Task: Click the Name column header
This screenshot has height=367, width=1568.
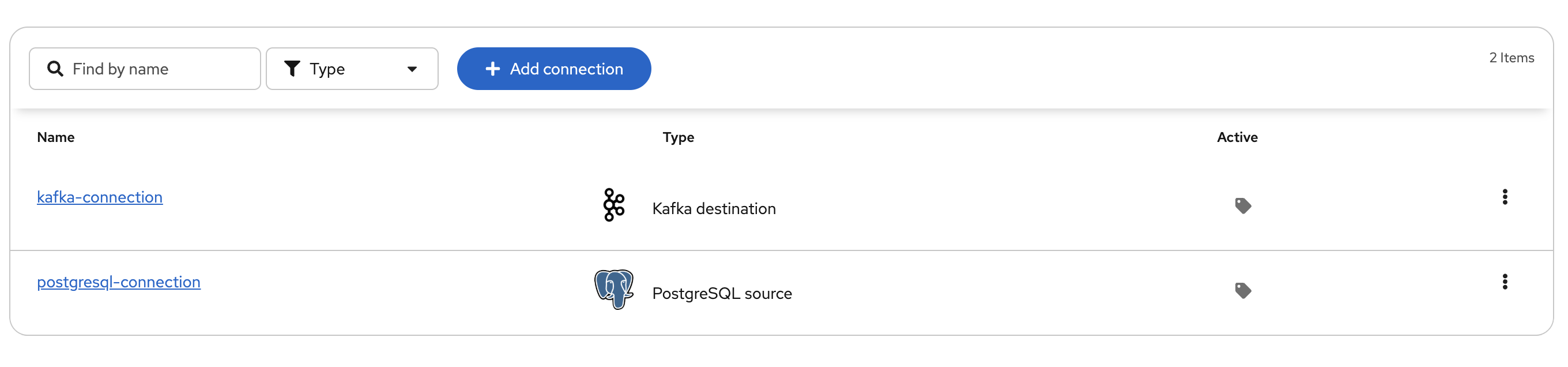Action: point(56,137)
